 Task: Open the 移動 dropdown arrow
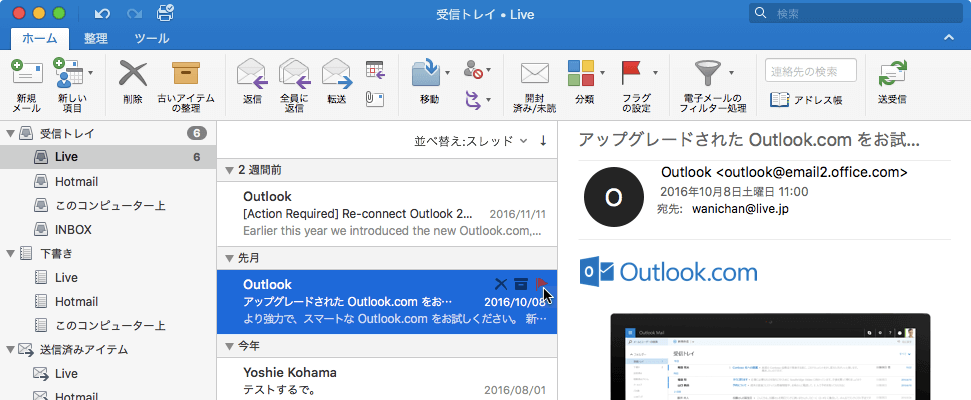pos(448,72)
